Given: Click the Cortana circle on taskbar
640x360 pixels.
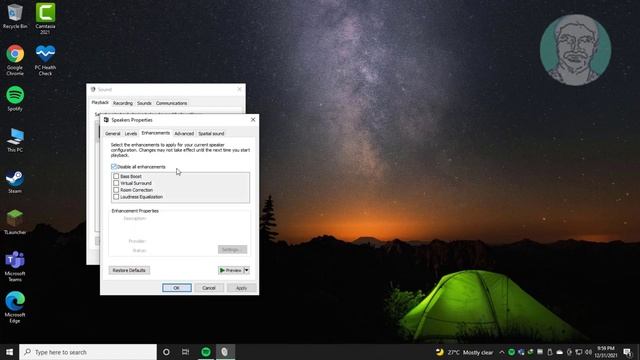Looking at the screenshot, I should click(x=166, y=352).
